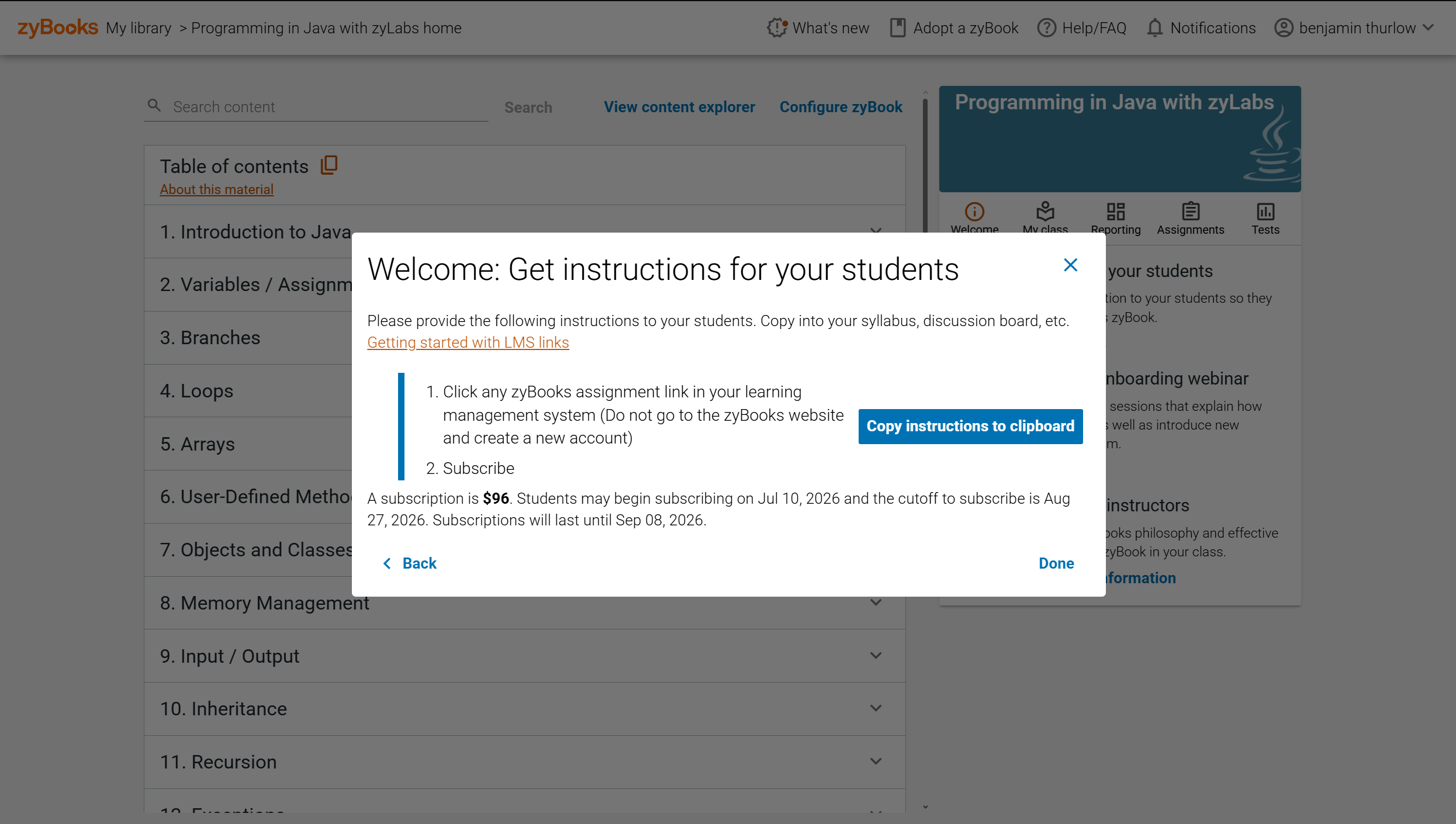Open chapter 11. Recursion title
The width and height of the screenshot is (1456, 824).
[x=218, y=762]
